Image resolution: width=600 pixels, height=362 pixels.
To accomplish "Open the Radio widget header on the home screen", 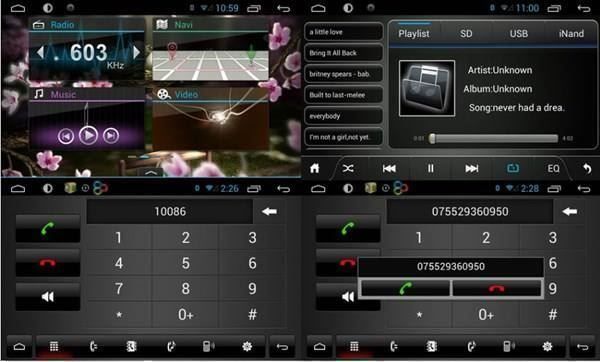I will pos(86,25).
